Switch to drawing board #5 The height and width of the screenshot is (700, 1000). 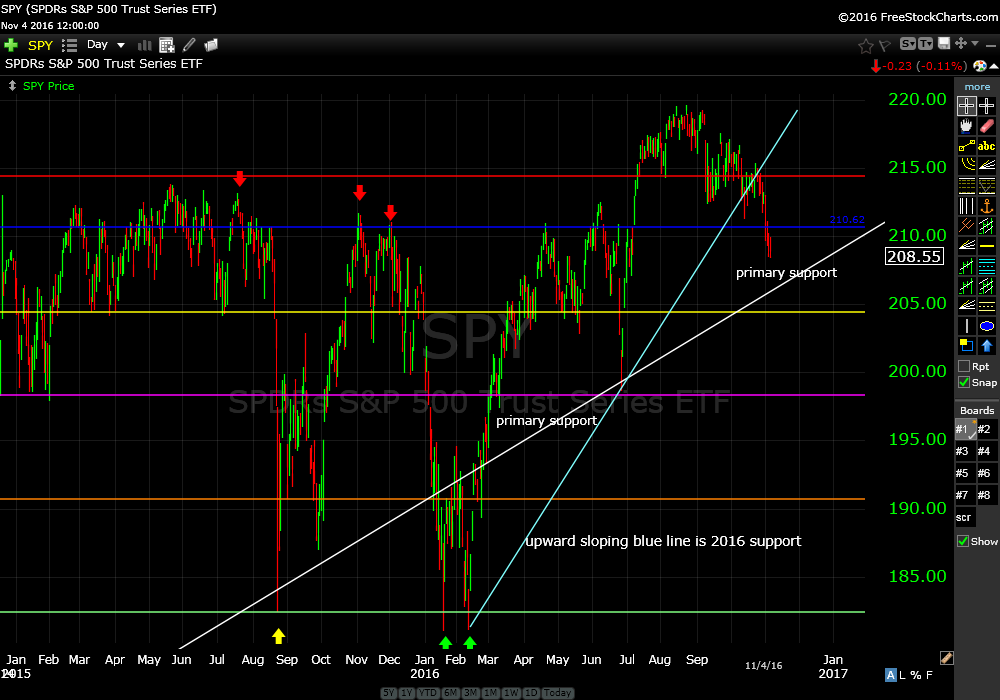(964, 473)
